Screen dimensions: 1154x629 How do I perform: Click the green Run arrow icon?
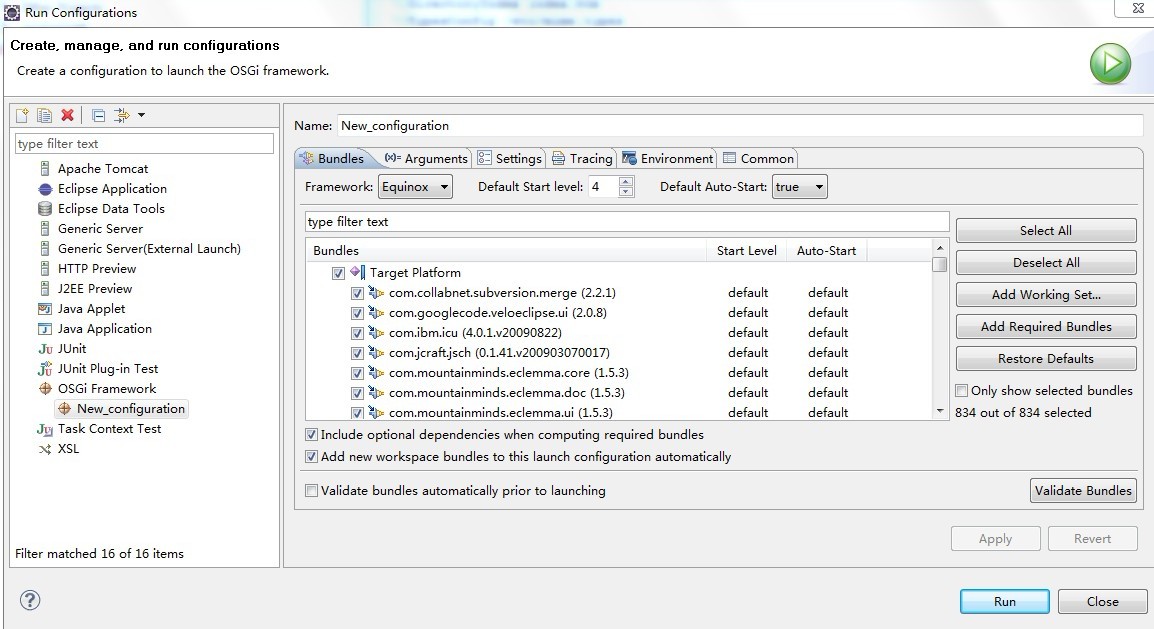pyautogui.click(x=1110, y=64)
